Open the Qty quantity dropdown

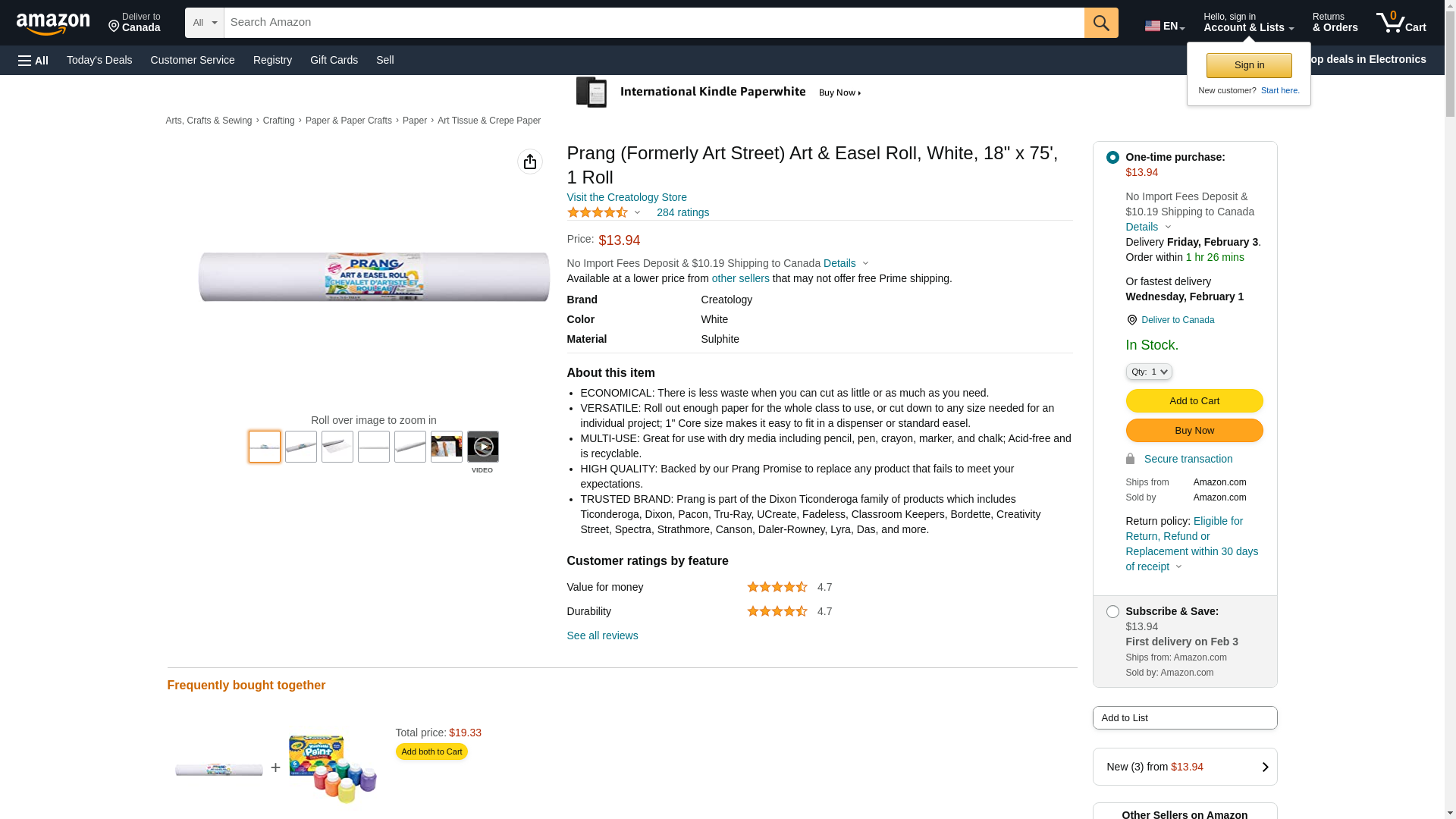tap(1148, 372)
